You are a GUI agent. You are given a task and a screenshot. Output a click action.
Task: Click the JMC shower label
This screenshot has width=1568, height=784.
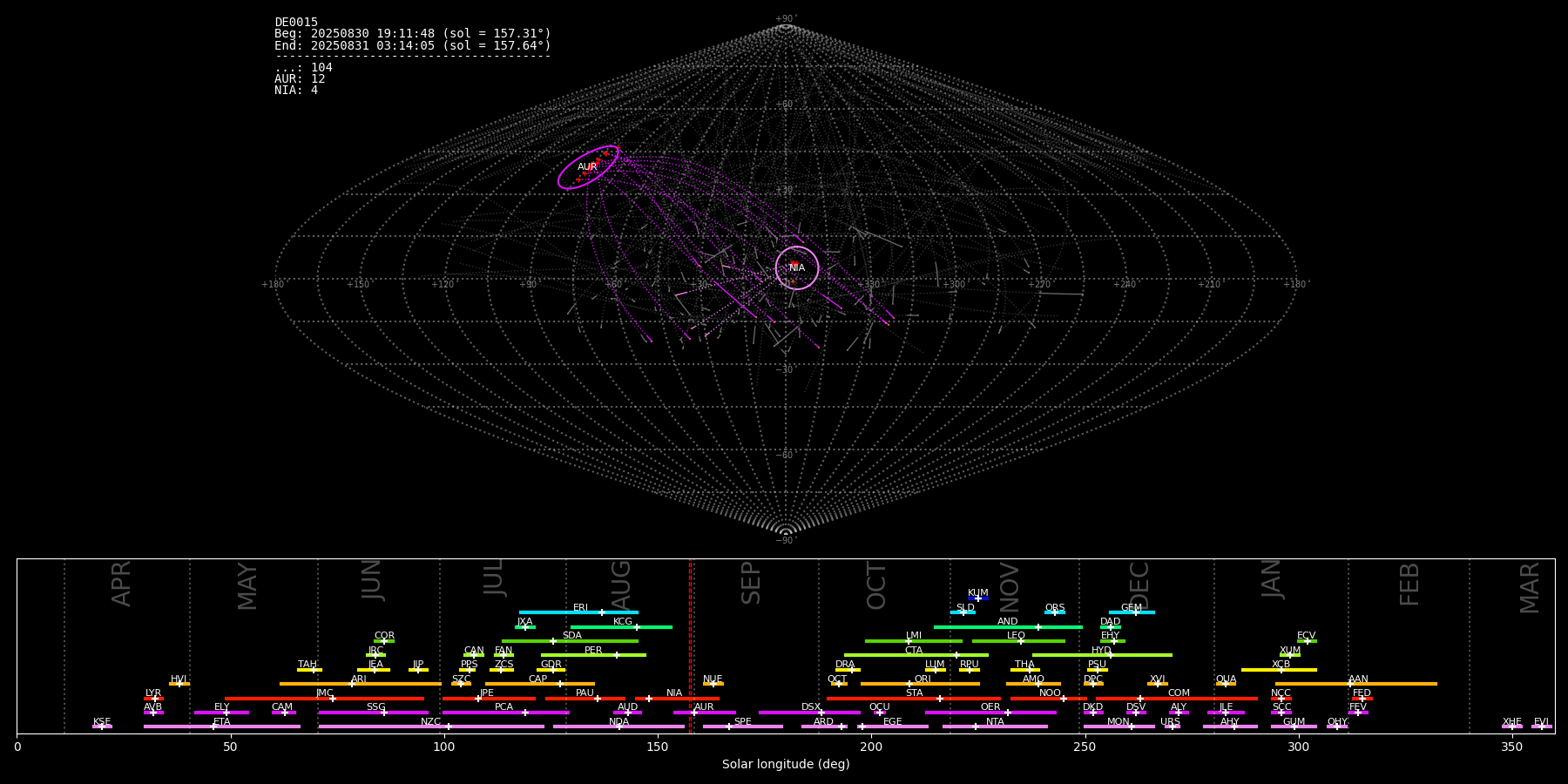pos(324,693)
